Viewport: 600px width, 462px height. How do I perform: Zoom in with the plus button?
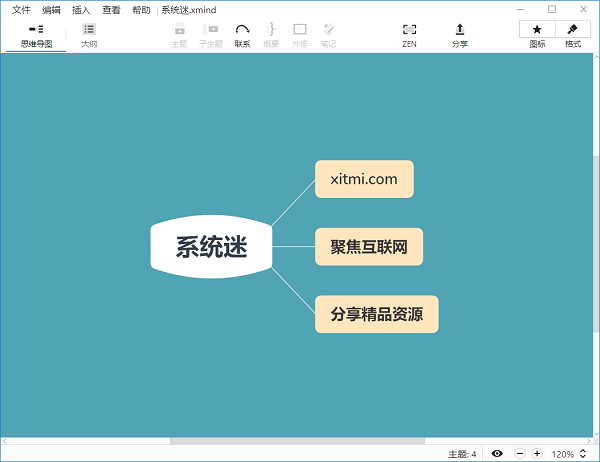tap(537, 454)
